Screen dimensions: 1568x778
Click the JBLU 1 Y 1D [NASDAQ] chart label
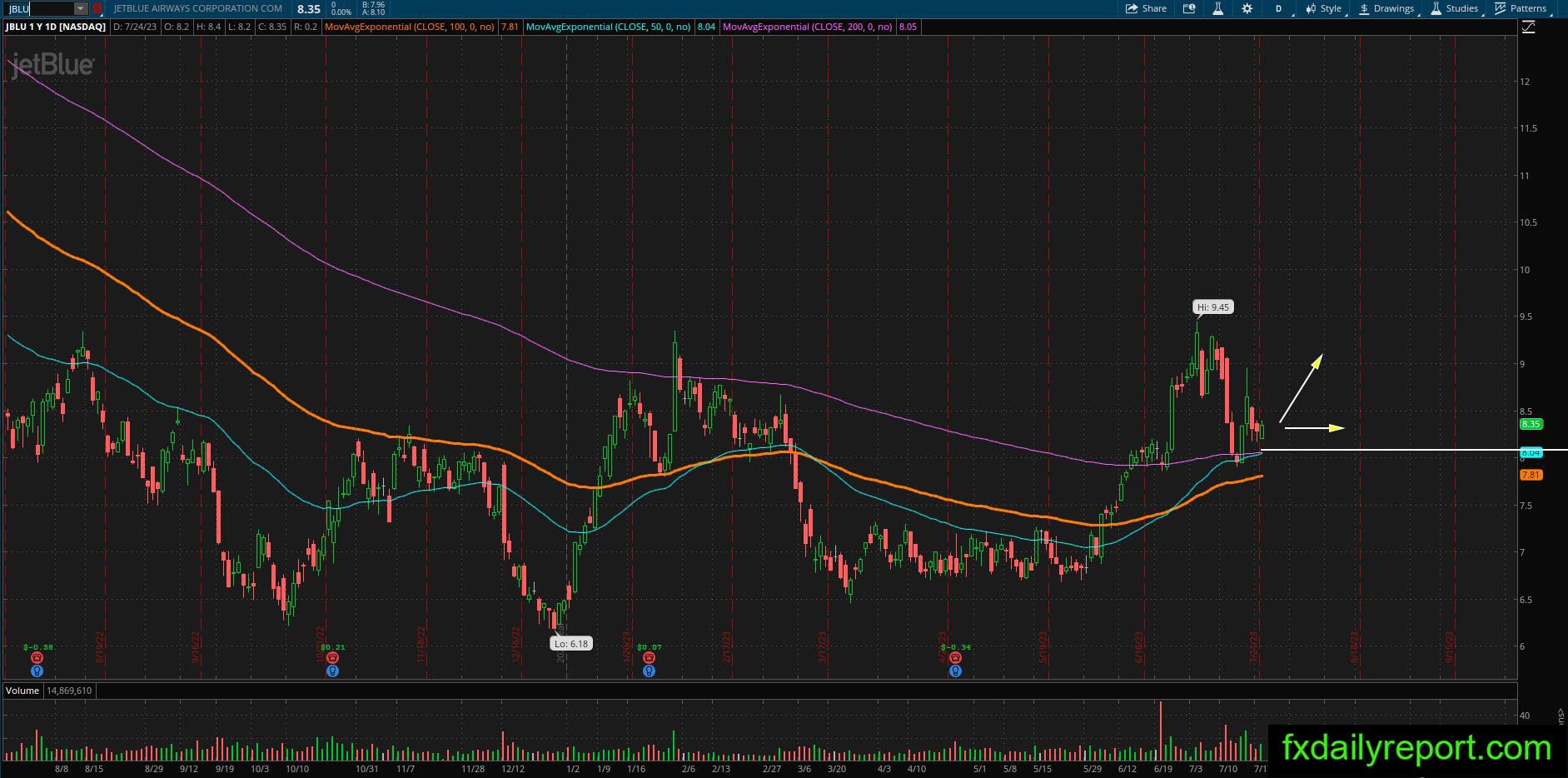[56, 27]
